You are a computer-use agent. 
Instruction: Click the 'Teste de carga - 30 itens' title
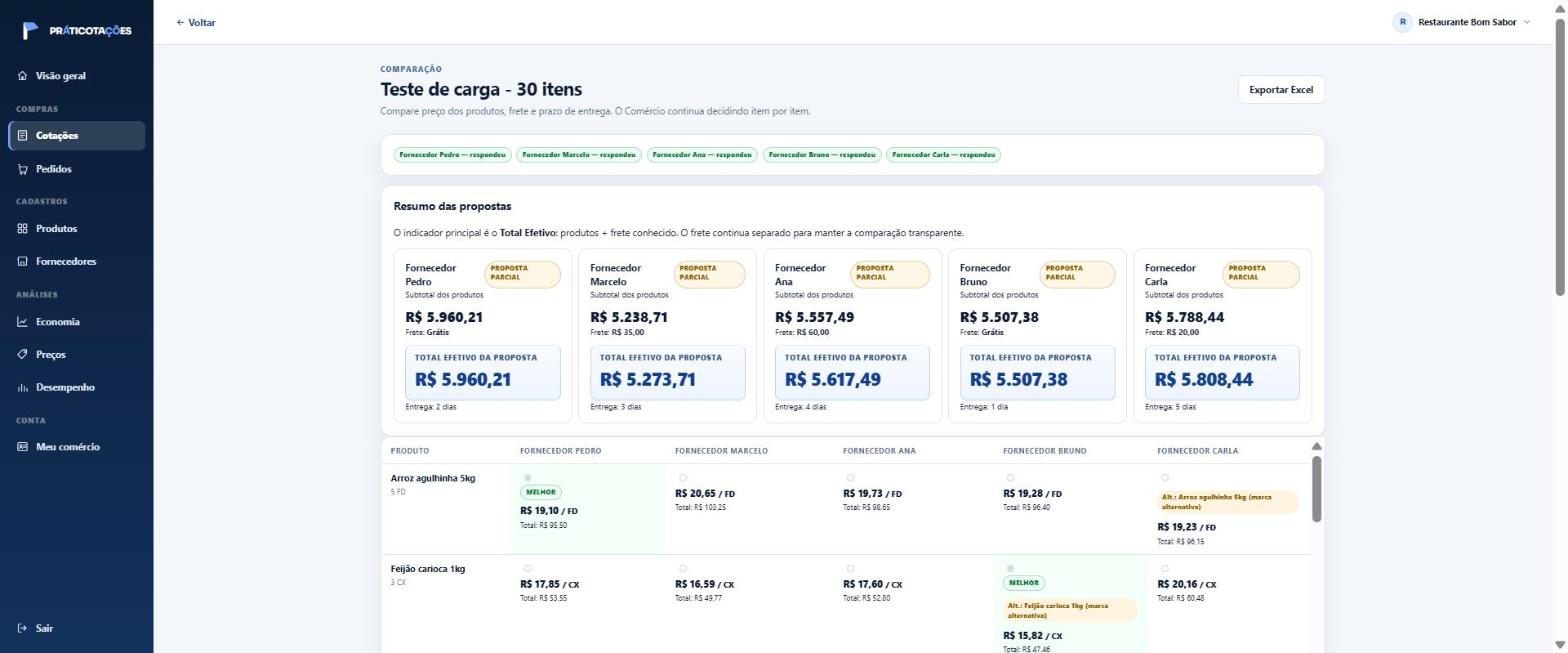coord(481,90)
